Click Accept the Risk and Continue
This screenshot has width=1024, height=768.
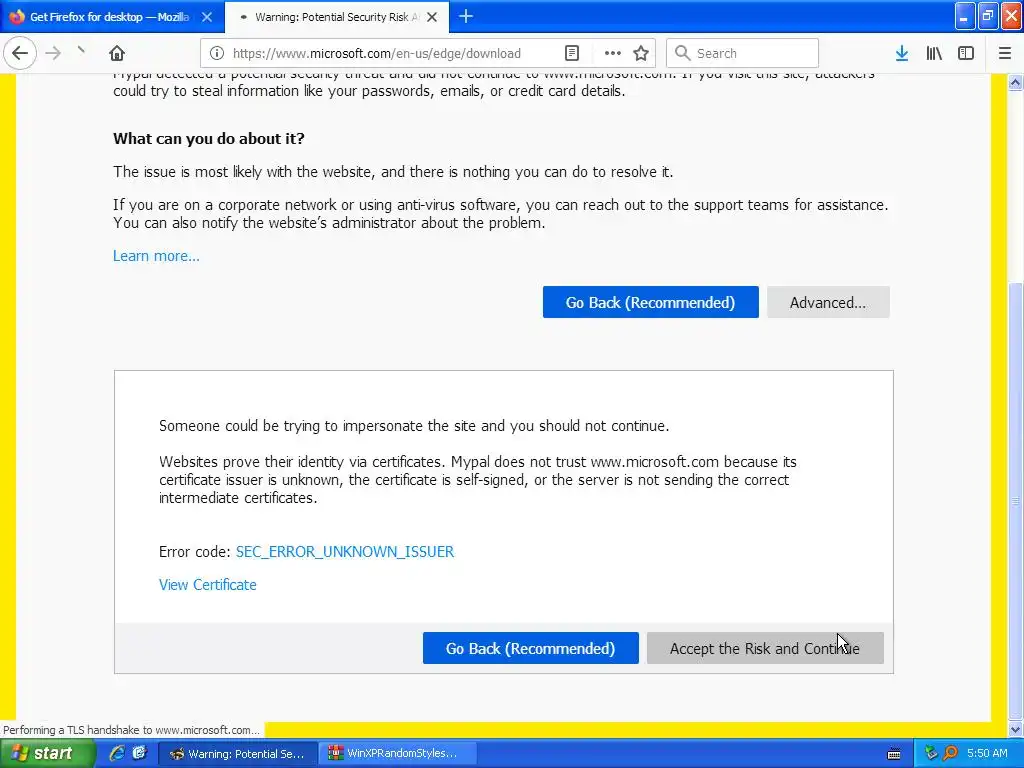tap(765, 648)
